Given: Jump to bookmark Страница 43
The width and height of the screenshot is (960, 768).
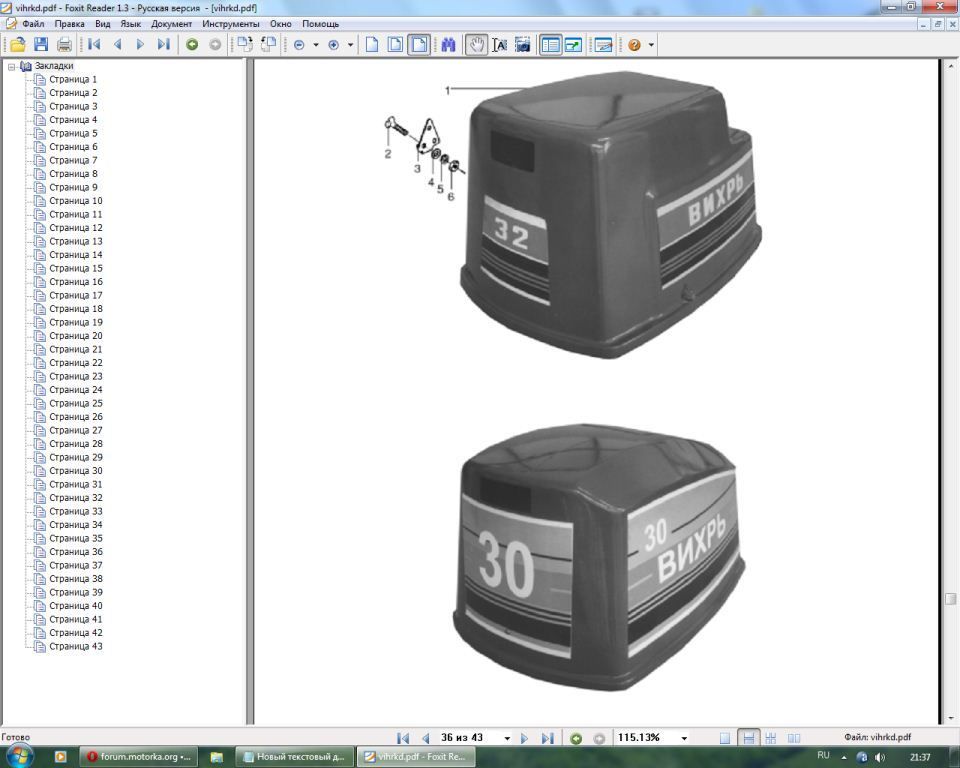Looking at the screenshot, I should [75, 646].
